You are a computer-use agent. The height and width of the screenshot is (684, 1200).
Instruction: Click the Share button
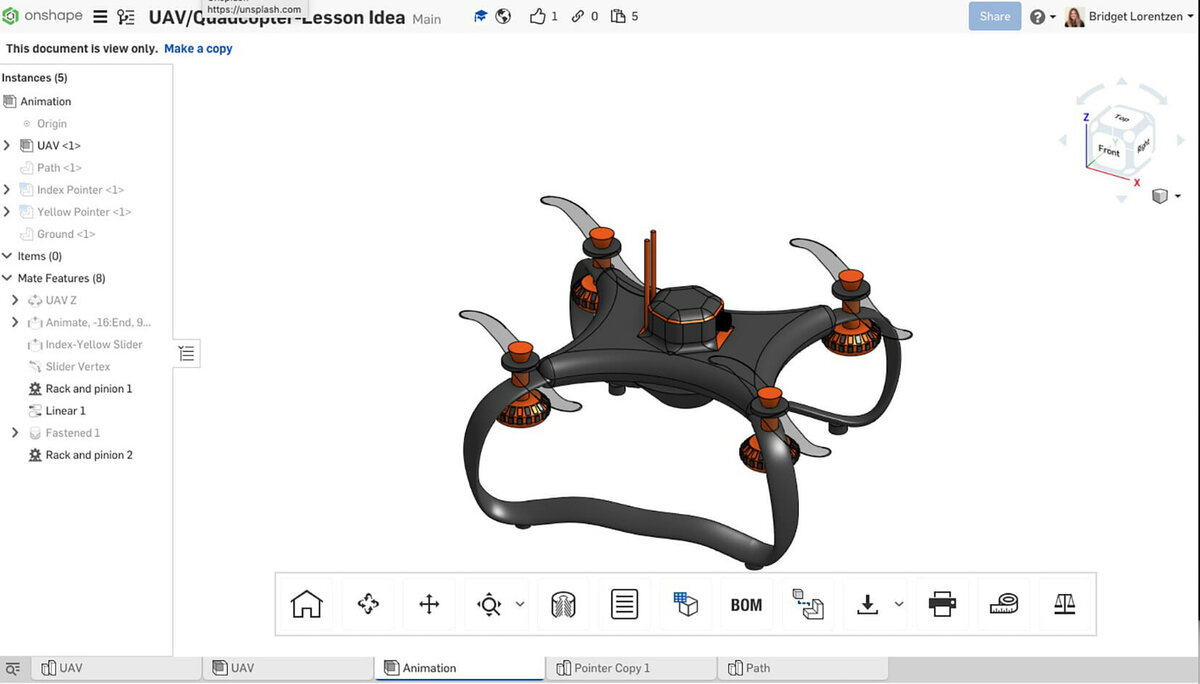(995, 16)
